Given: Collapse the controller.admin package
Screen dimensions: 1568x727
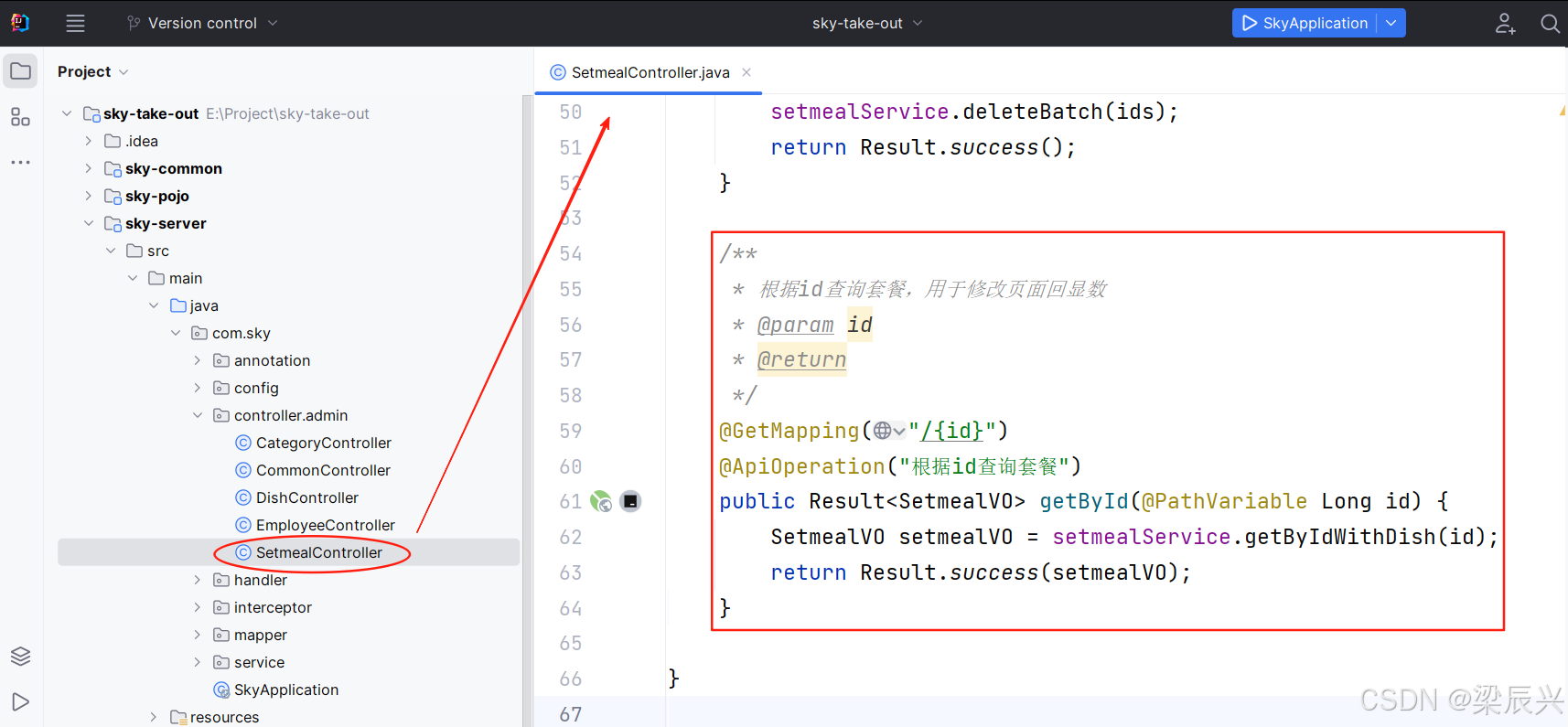Looking at the screenshot, I should pyautogui.click(x=198, y=415).
